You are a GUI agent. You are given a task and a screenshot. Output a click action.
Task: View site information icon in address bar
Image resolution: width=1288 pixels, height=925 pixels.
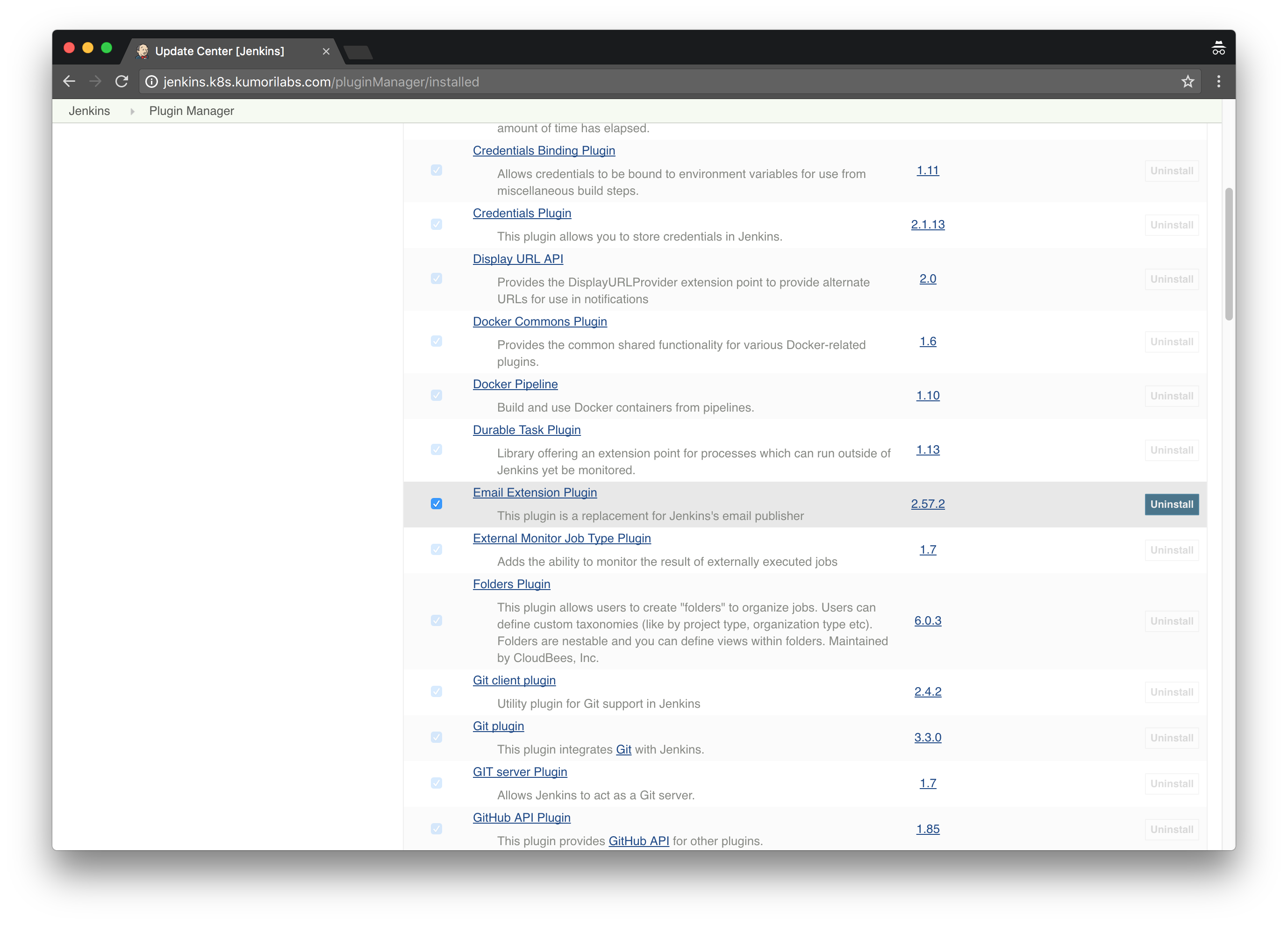point(151,82)
